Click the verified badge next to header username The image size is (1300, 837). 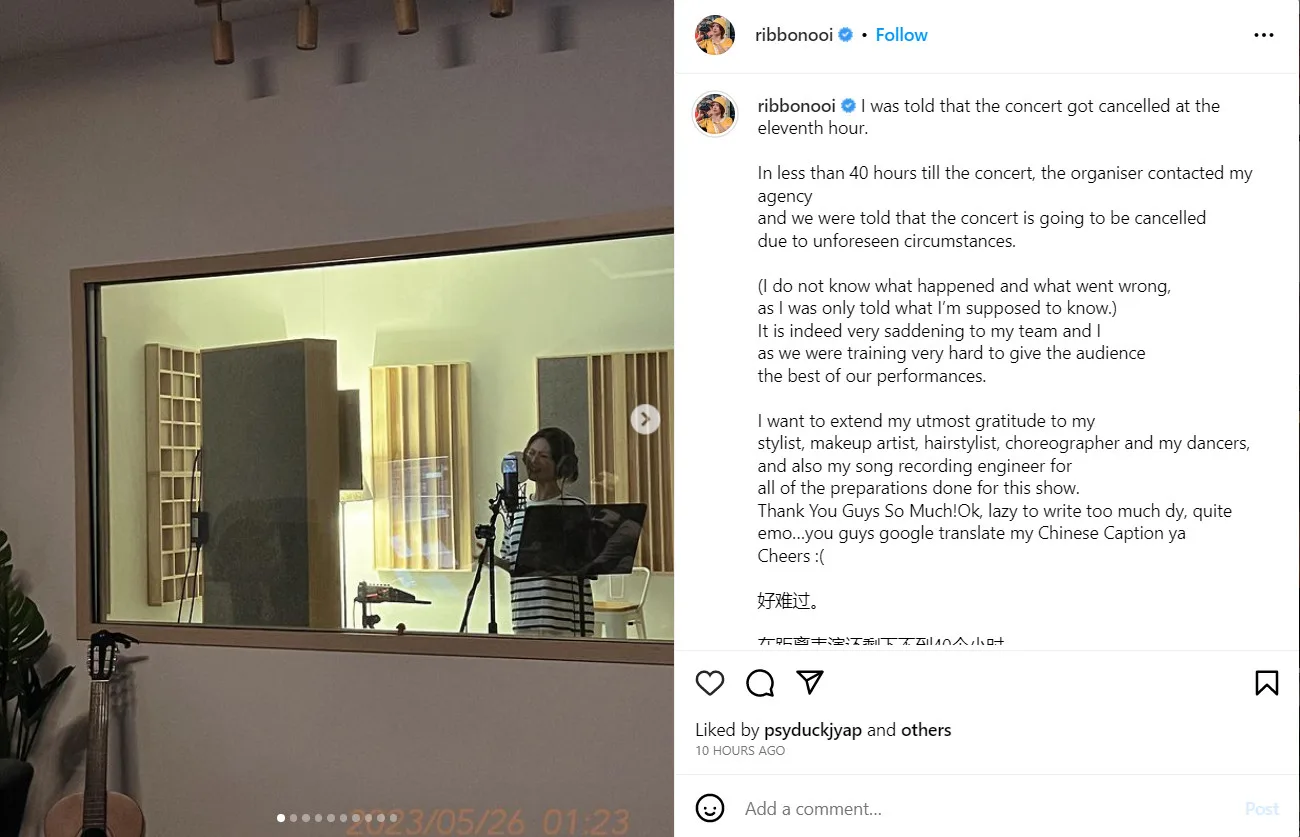pos(846,35)
